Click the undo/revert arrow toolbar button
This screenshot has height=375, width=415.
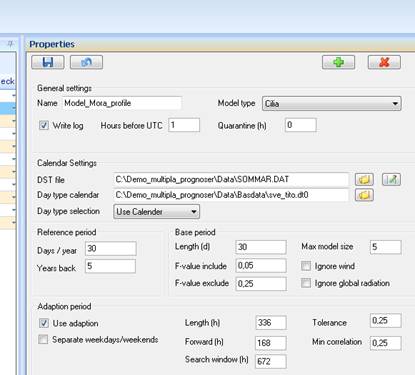pyautogui.click(x=86, y=62)
